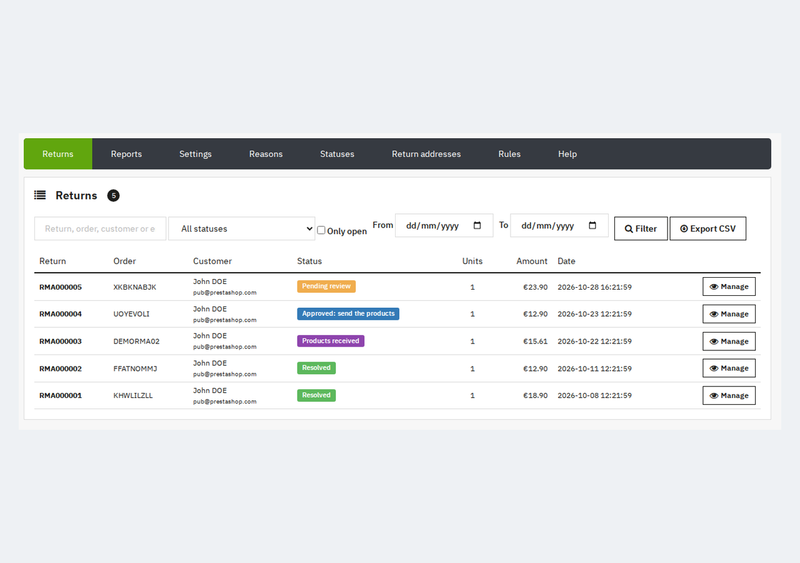800x563 pixels.
Task: Select return number RMA000005
Action: [60, 287]
